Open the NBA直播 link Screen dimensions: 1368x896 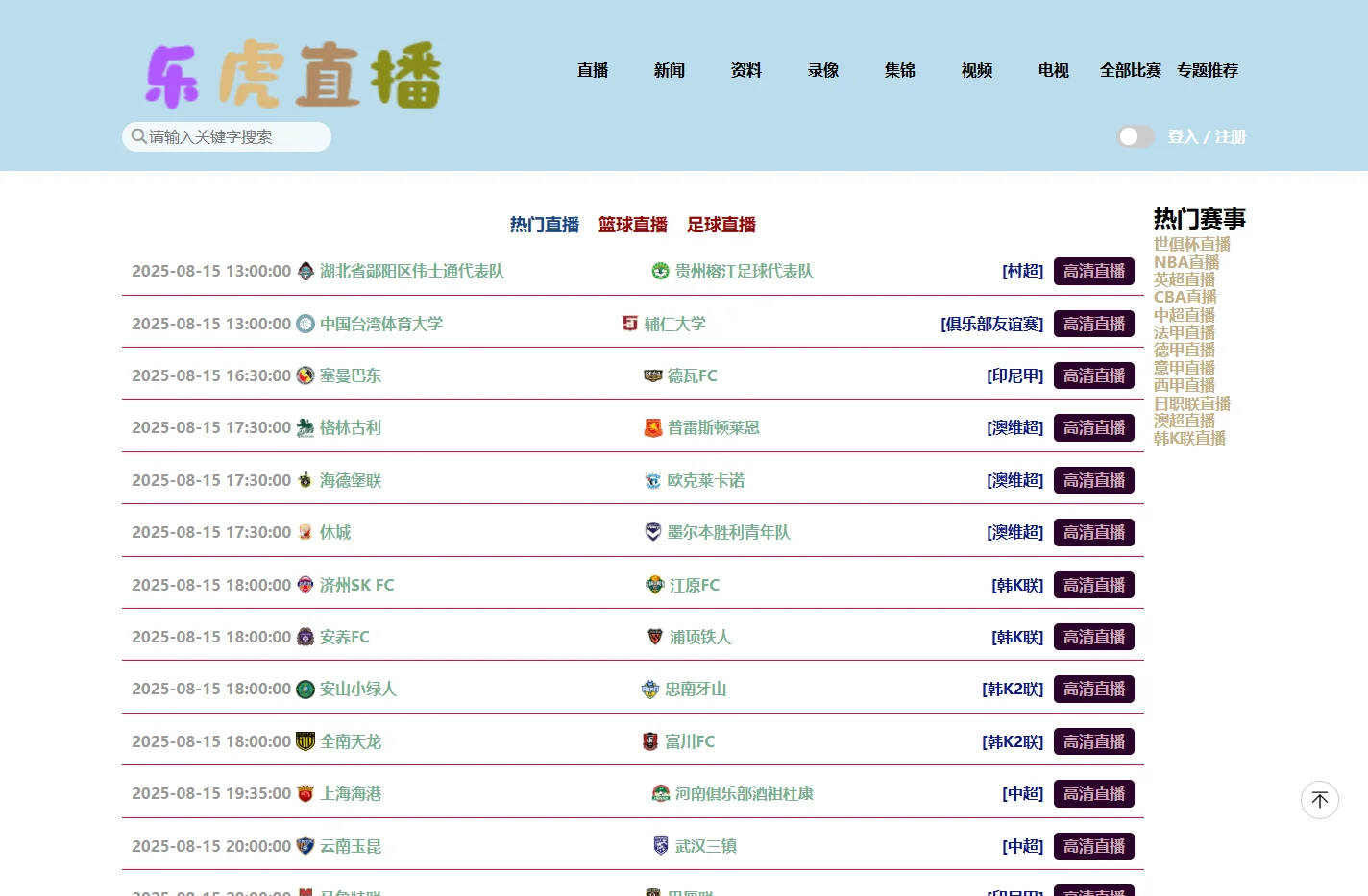point(1186,262)
